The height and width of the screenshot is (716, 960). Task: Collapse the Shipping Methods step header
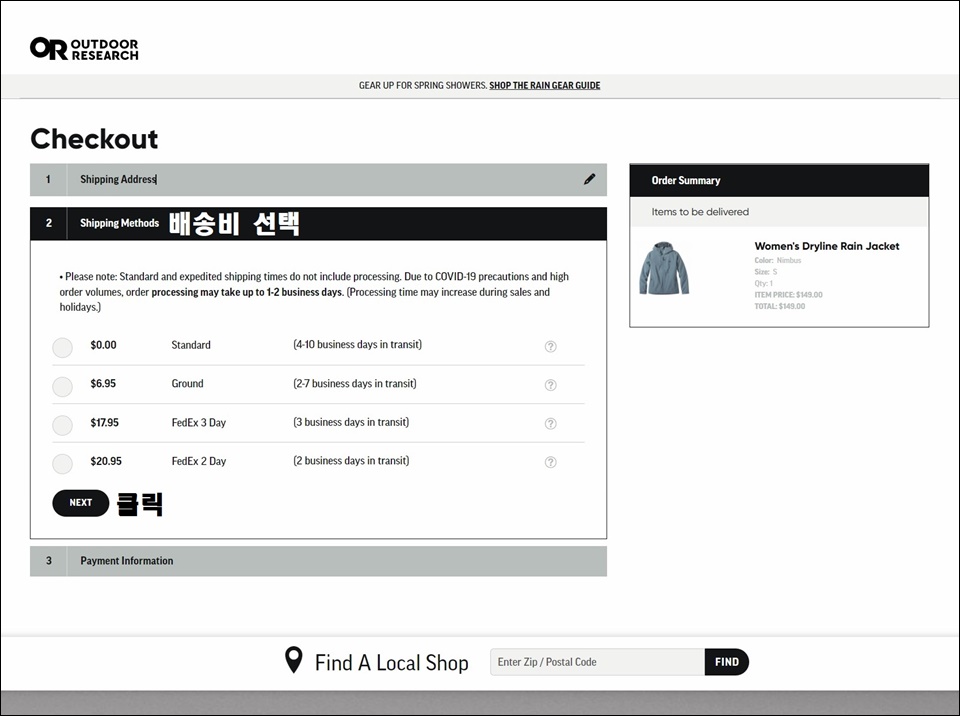(318, 224)
